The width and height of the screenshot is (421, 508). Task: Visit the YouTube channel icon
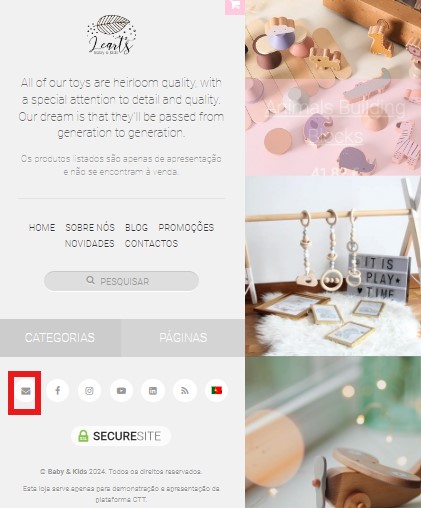pos(121,390)
